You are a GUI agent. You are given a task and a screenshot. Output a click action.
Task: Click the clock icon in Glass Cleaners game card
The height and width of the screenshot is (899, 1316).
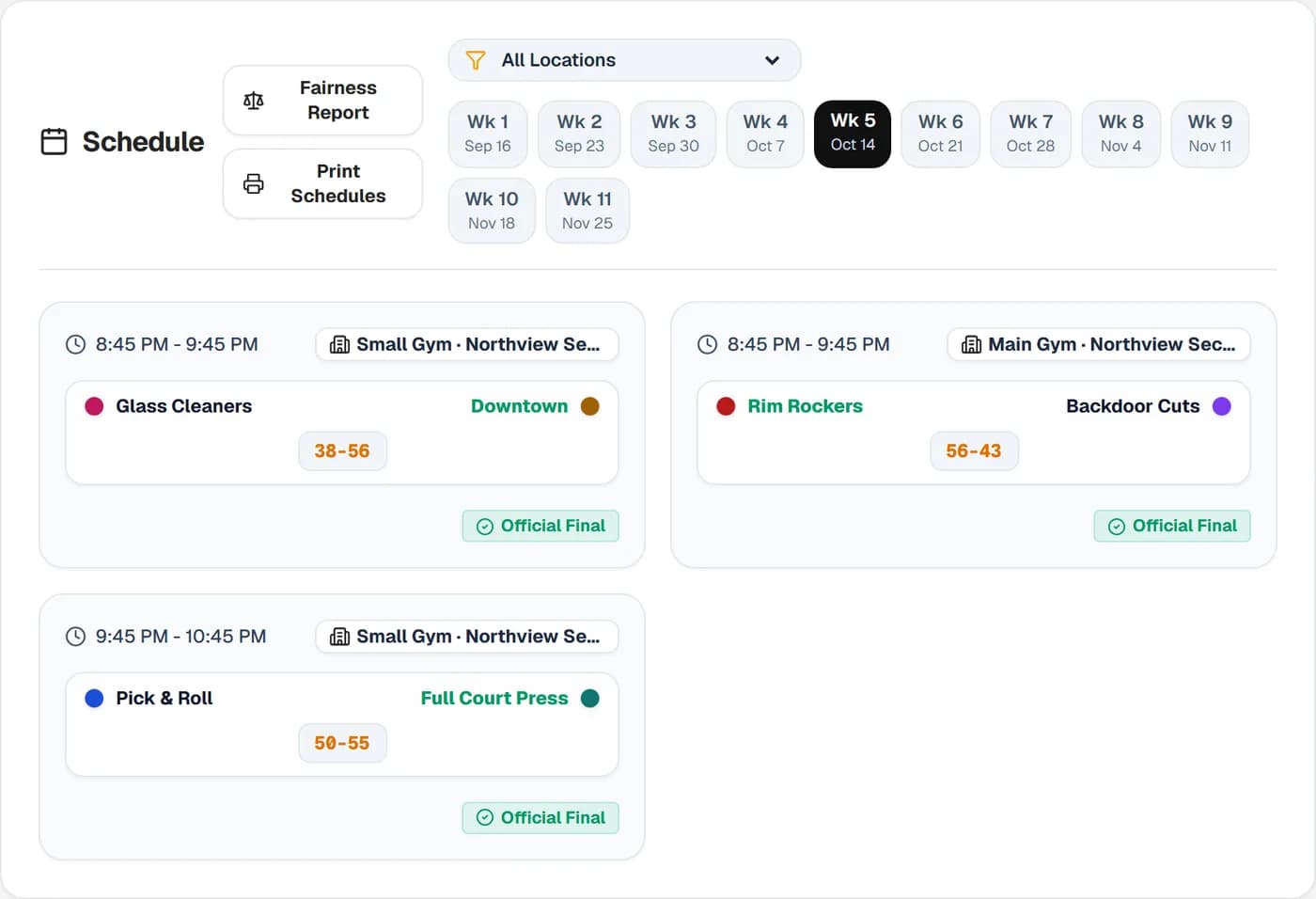[x=75, y=345]
